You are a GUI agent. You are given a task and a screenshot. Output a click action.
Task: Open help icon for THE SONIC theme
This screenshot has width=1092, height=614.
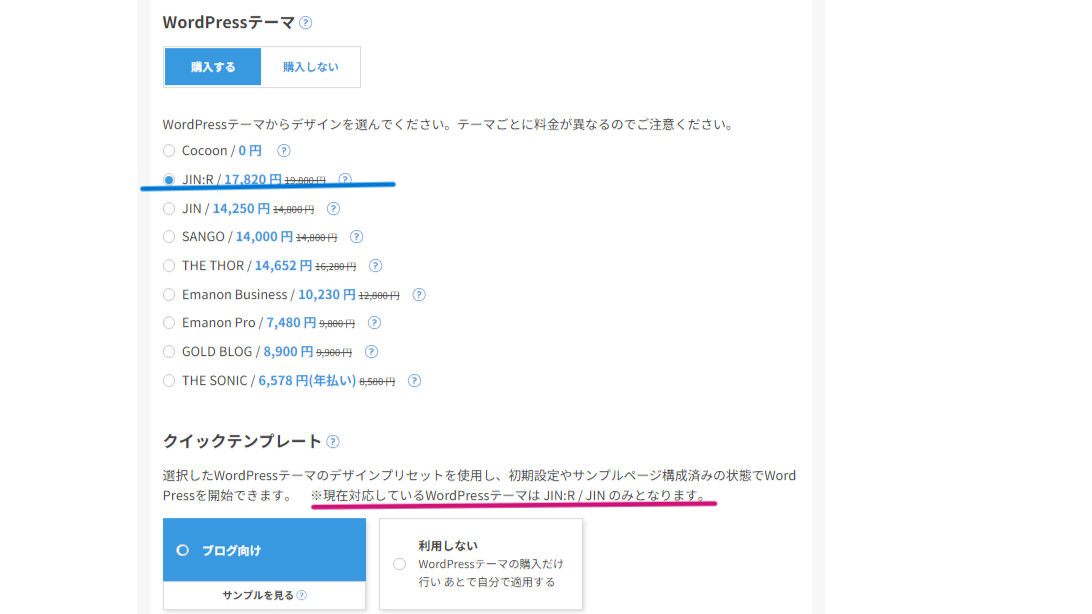click(414, 381)
